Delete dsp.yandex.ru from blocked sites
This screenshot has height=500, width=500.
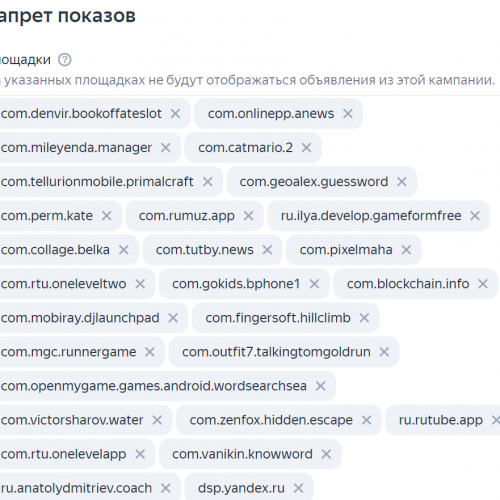pos(298,488)
